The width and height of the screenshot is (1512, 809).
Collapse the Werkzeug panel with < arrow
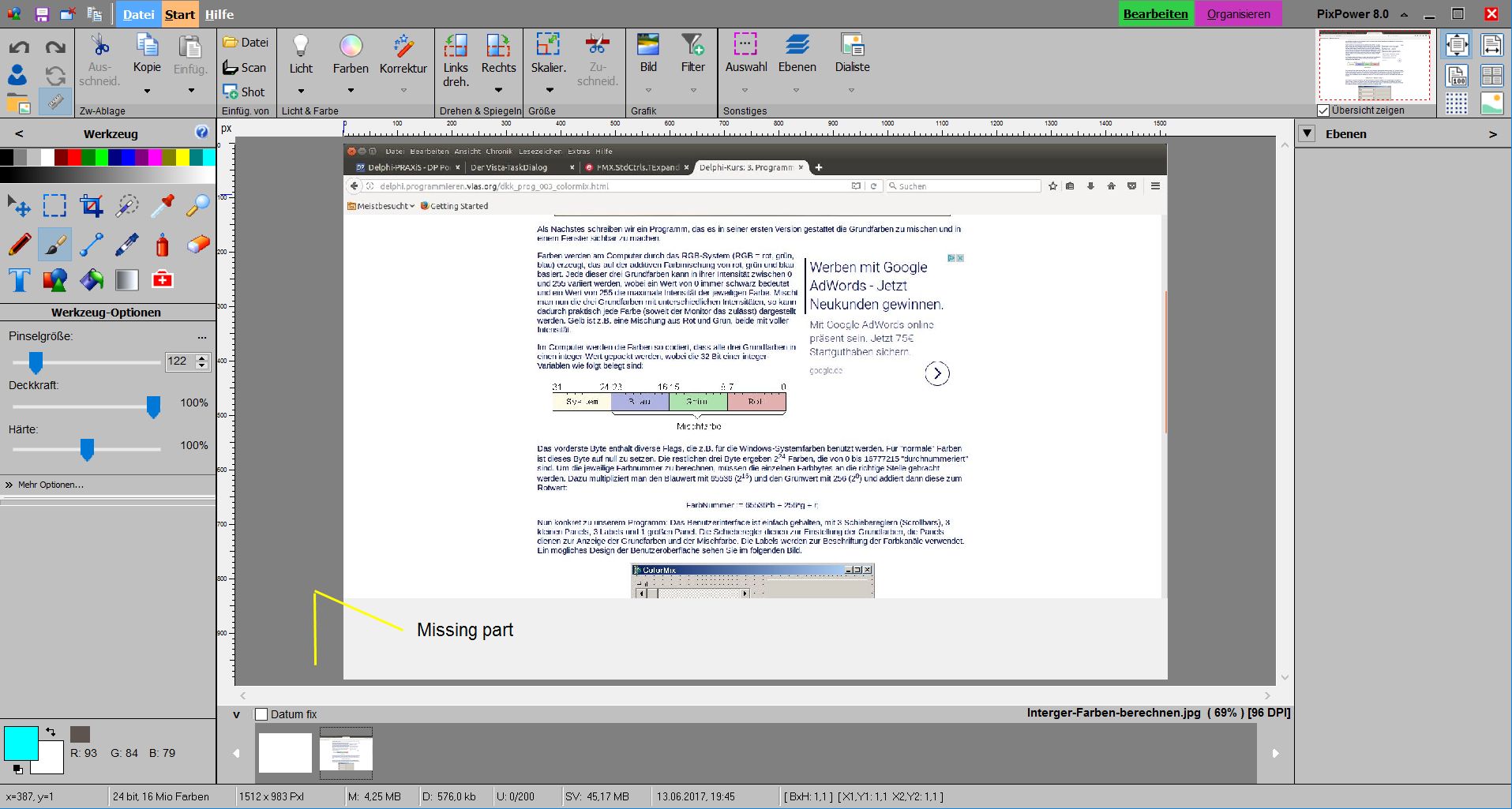tap(19, 133)
